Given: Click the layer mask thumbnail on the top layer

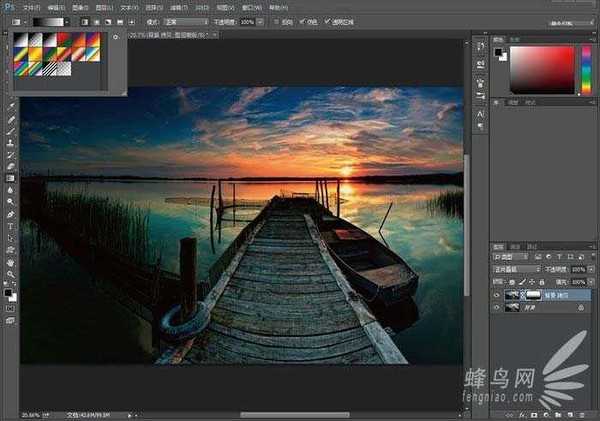Looking at the screenshot, I should click(532, 296).
